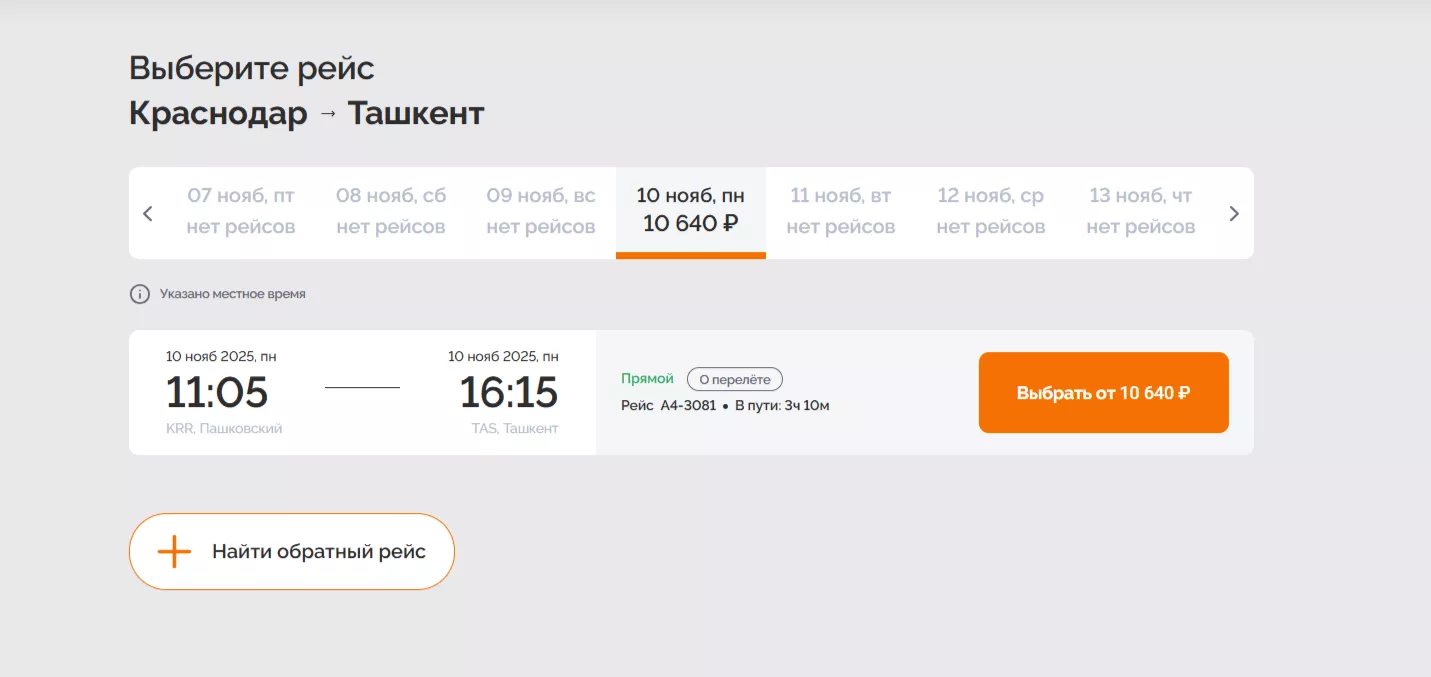Click the 11:05 departure time
The image size is (1431, 677).
point(217,392)
